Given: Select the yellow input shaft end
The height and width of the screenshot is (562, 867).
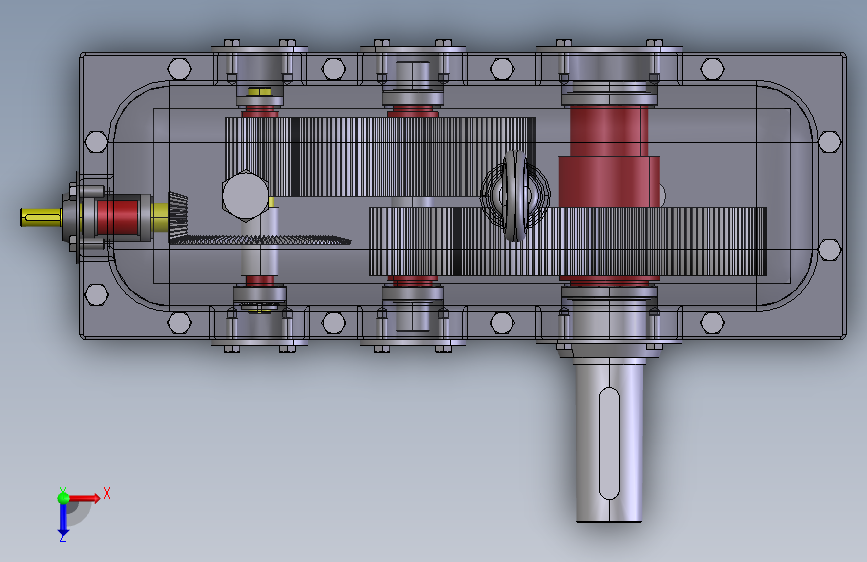Looking at the screenshot, I should 41,217.
